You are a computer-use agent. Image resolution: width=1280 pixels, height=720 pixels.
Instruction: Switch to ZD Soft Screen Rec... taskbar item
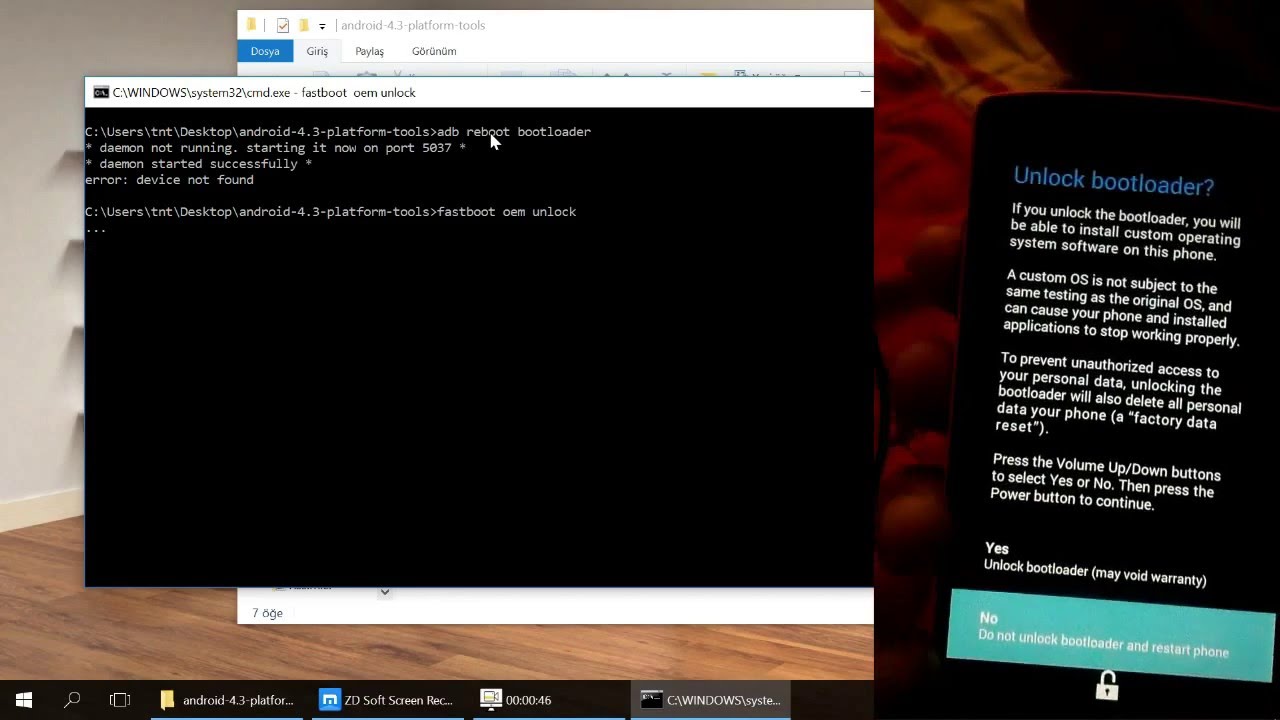(x=387, y=700)
